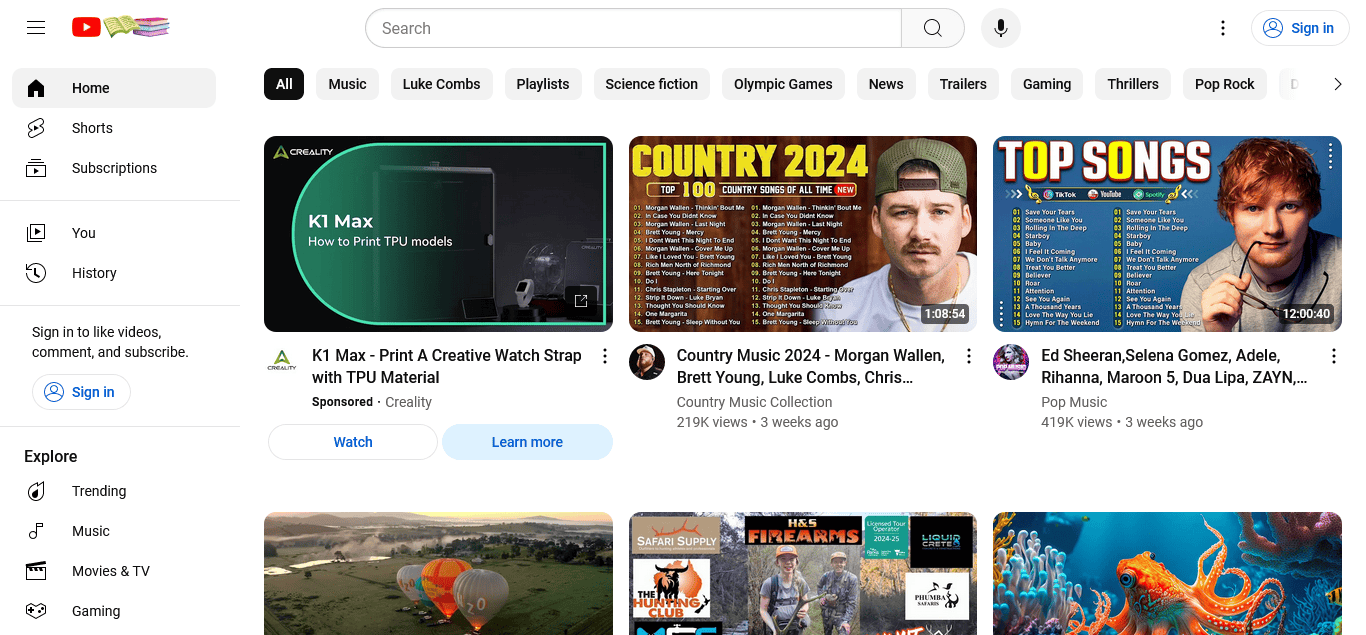Open Subscriptions from the sidebar icon

[x=36, y=168]
